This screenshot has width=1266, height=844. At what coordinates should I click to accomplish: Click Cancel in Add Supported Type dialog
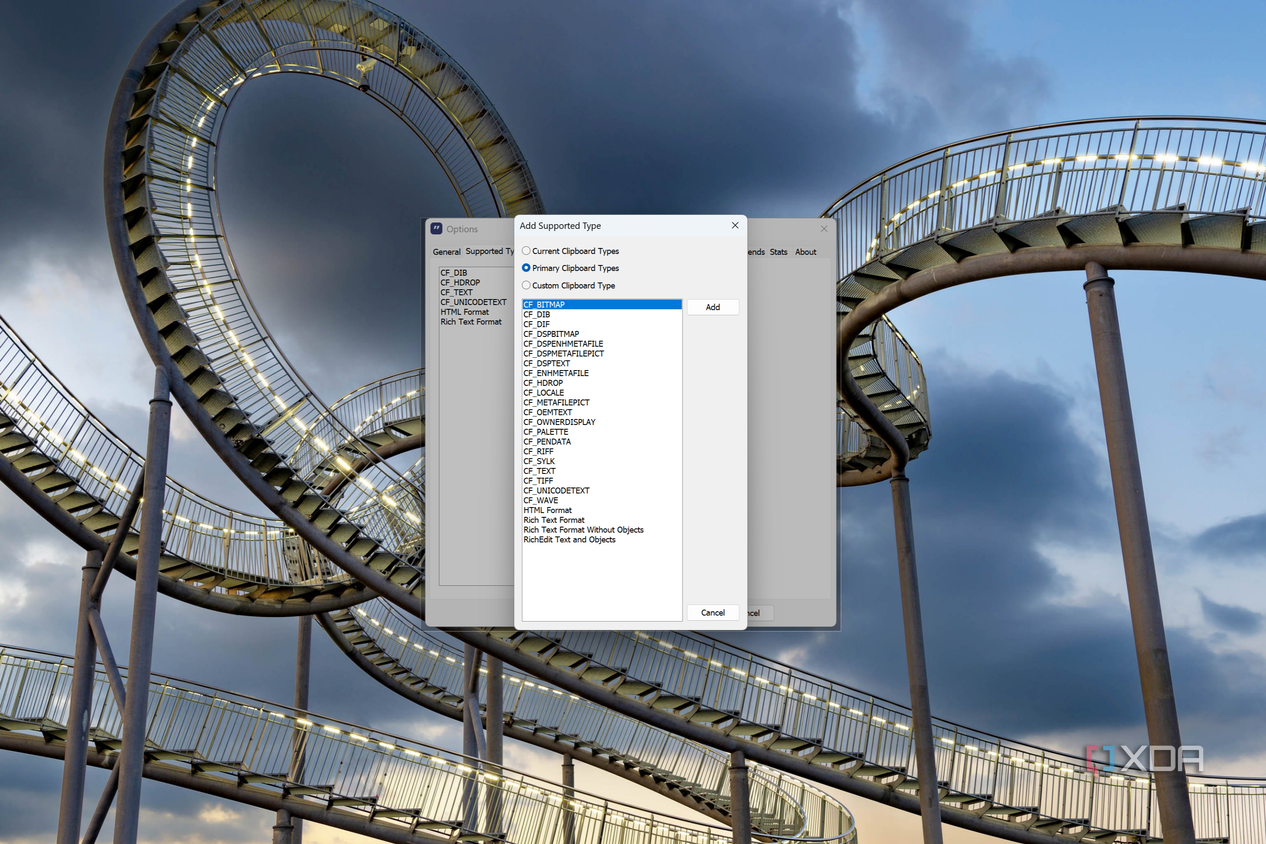point(713,612)
